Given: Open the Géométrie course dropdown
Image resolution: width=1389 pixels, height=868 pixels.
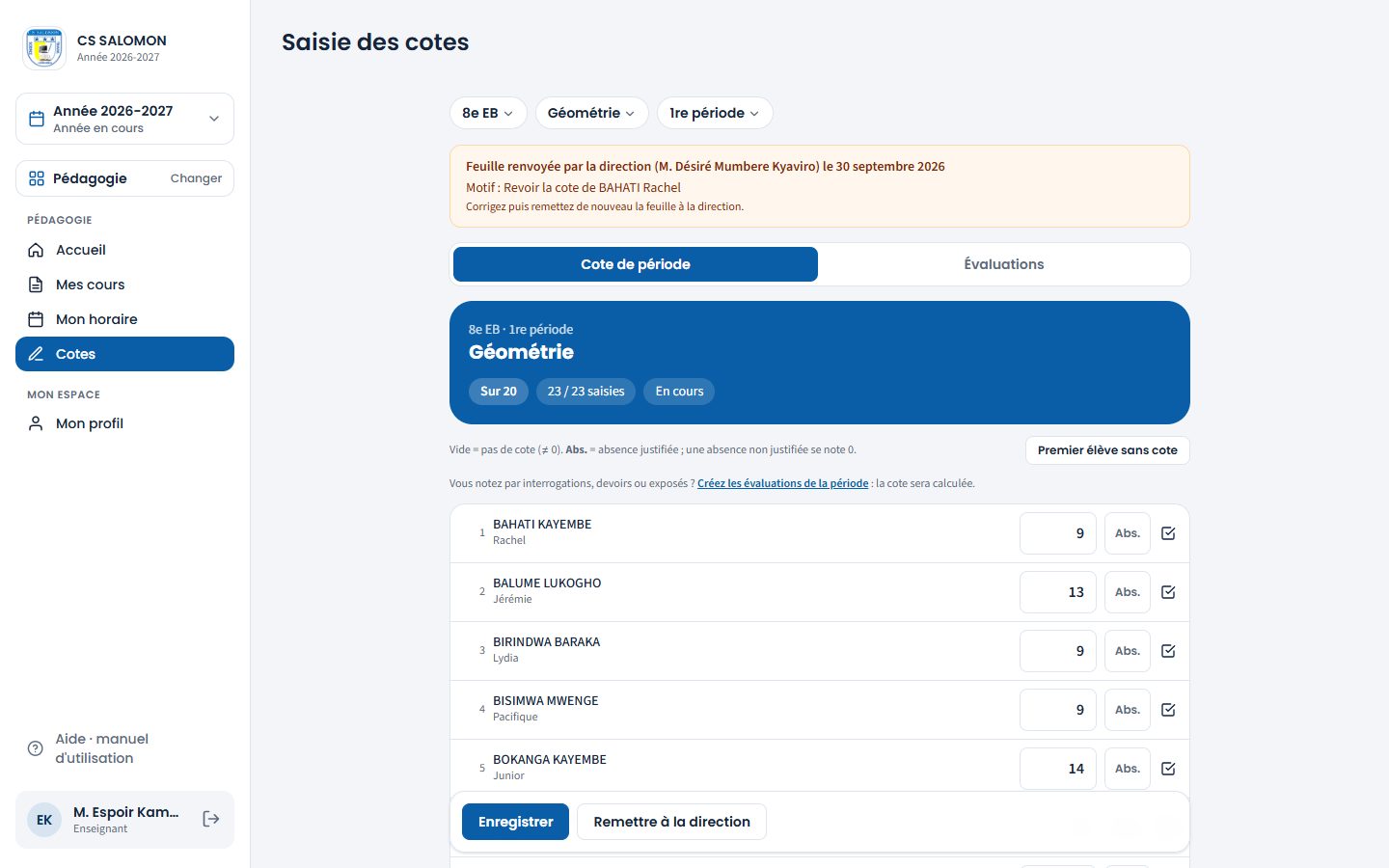Looking at the screenshot, I should [591, 113].
